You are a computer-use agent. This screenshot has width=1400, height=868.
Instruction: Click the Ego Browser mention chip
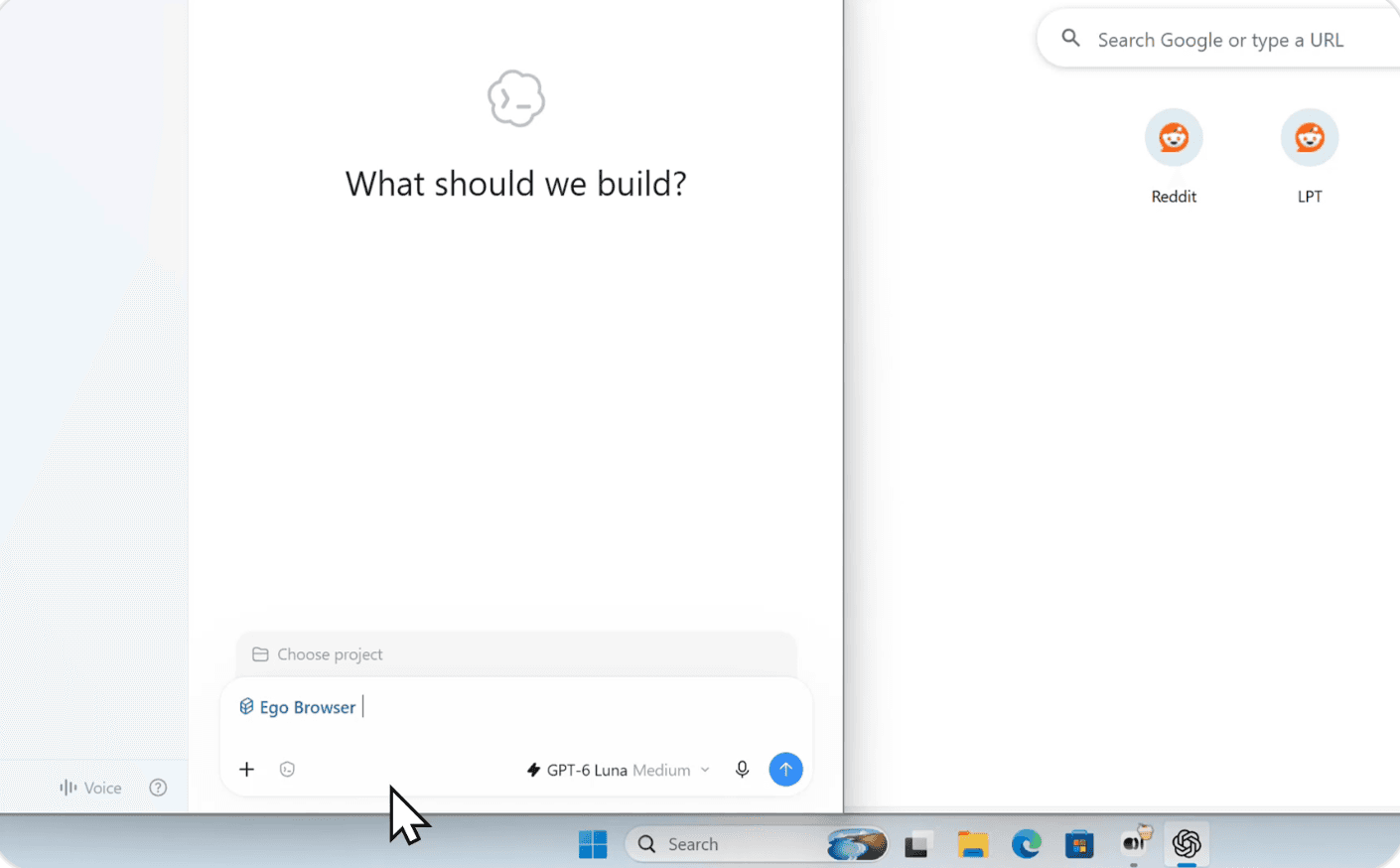(298, 707)
